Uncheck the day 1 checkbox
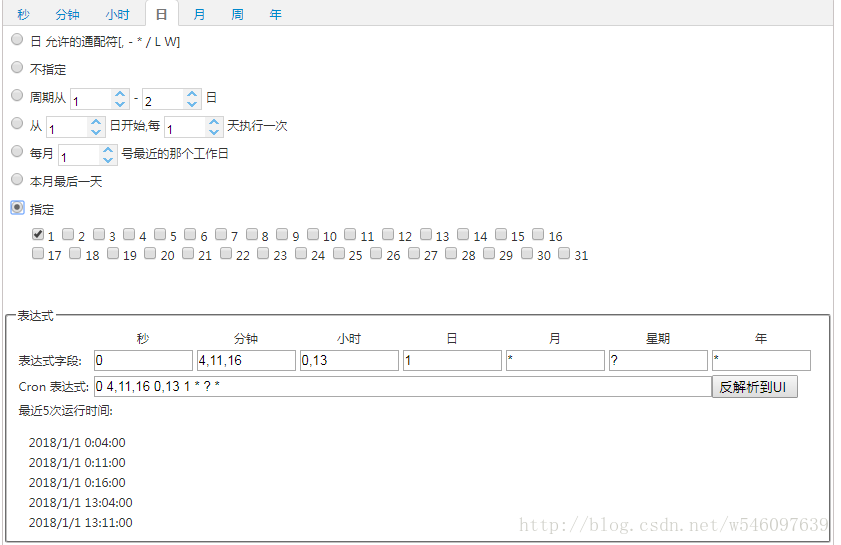Image resolution: width=841 pixels, height=545 pixels. (38, 234)
